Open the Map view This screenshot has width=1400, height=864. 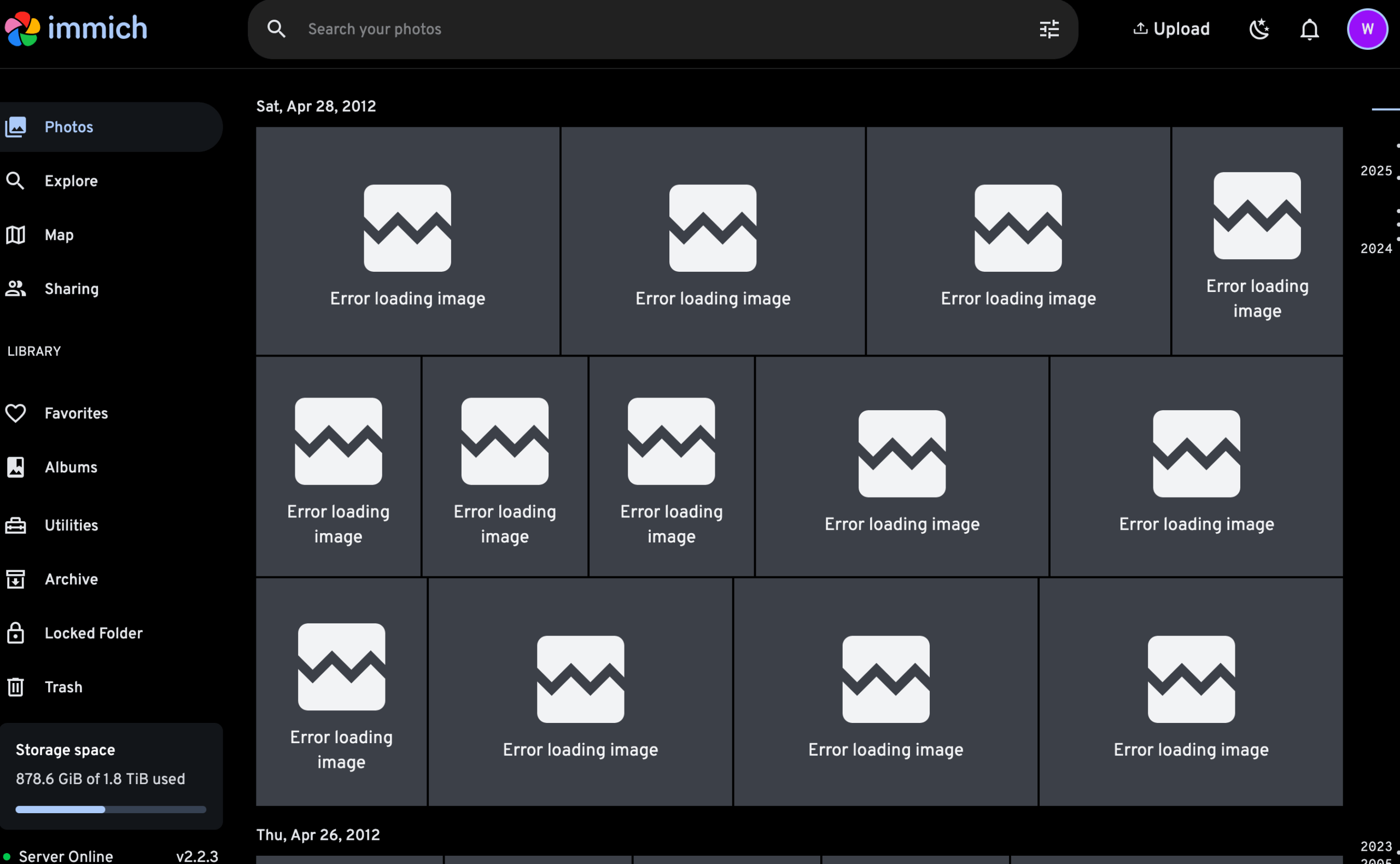point(59,235)
